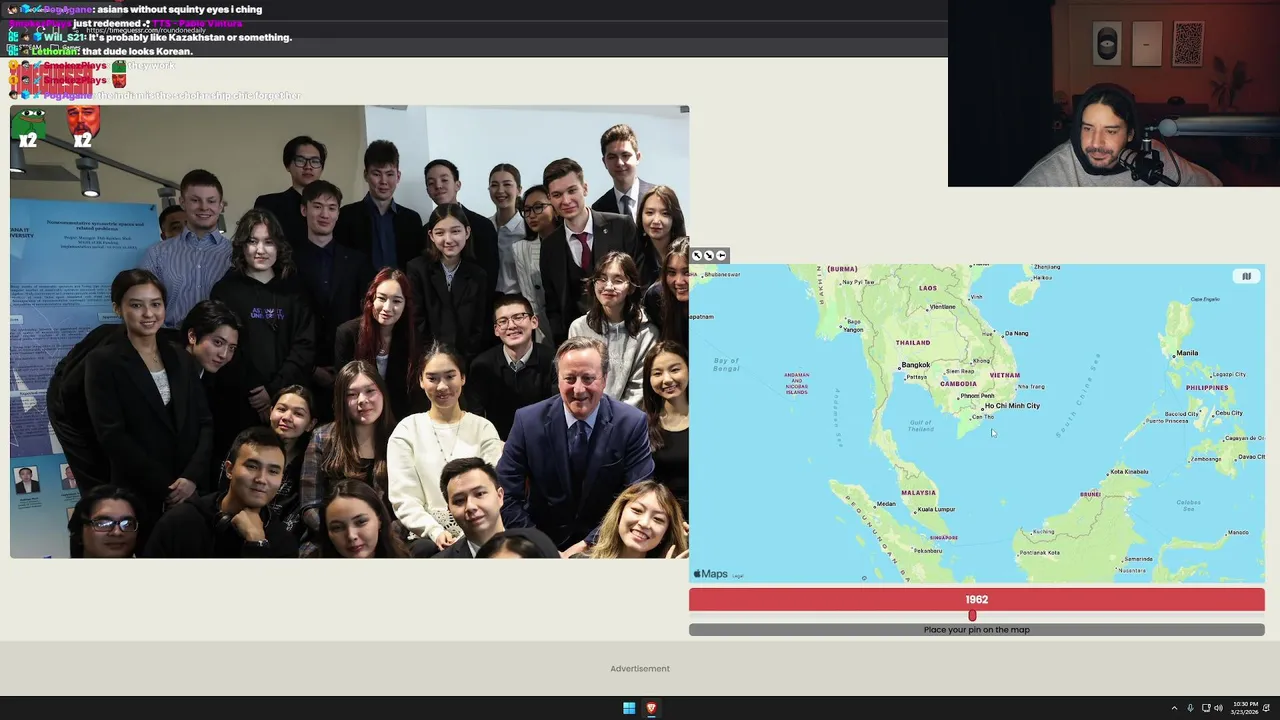The width and height of the screenshot is (1280, 720).
Task: Click the red 1962 year bar
Action: coord(976,600)
